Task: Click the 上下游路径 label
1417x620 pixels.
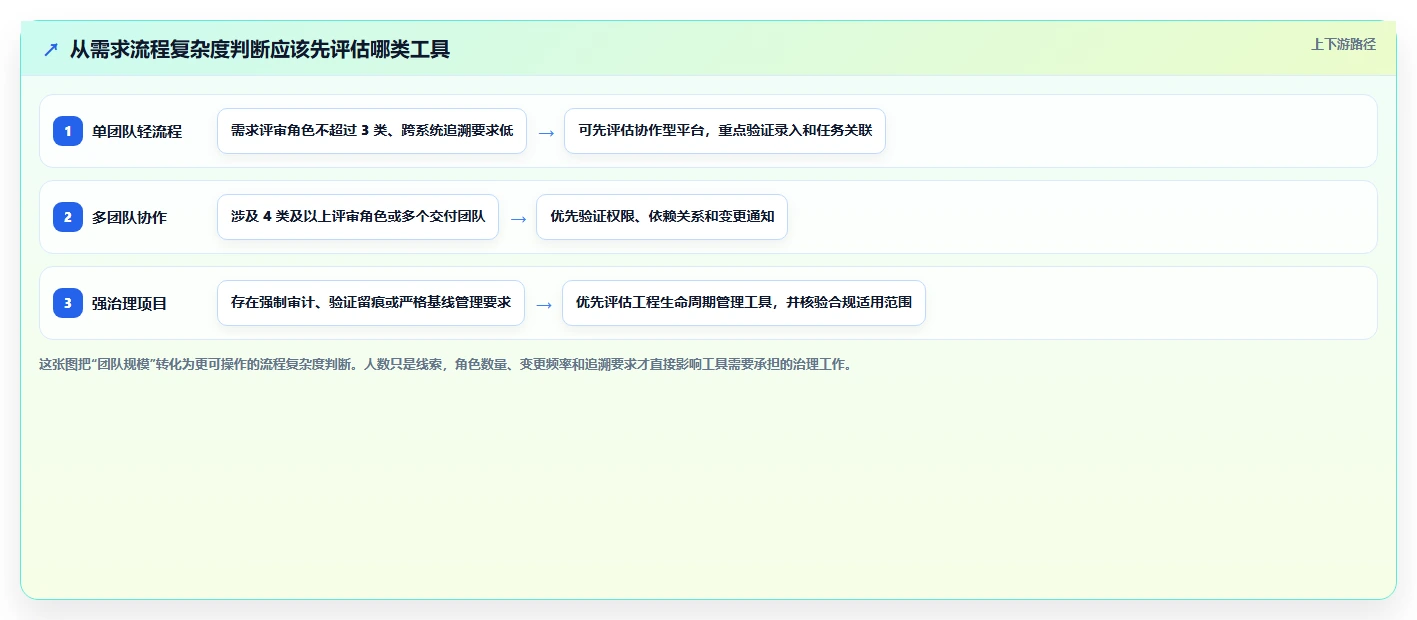Action: (x=1343, y=44)
